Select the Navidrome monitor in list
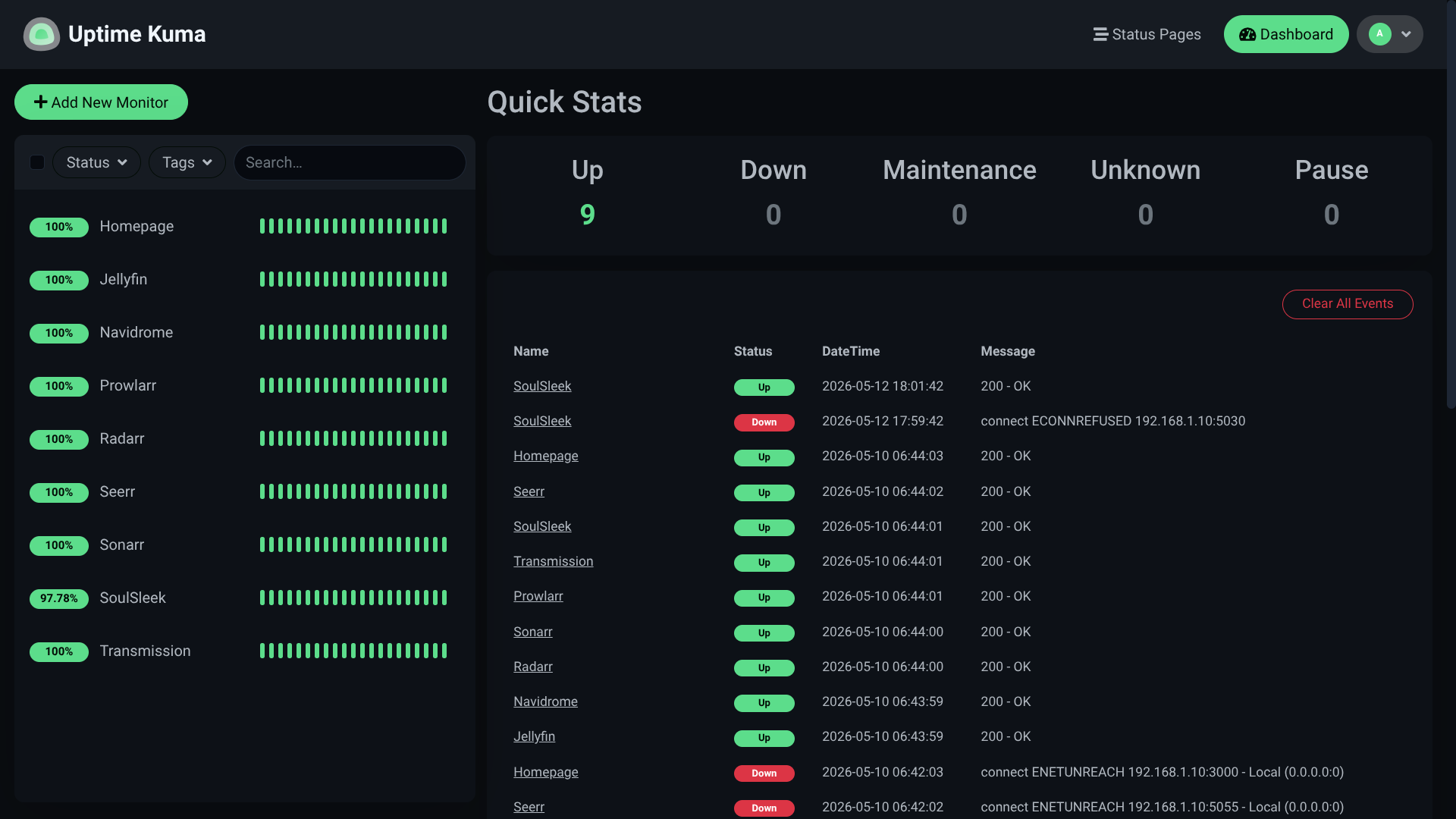 [244, 332]
